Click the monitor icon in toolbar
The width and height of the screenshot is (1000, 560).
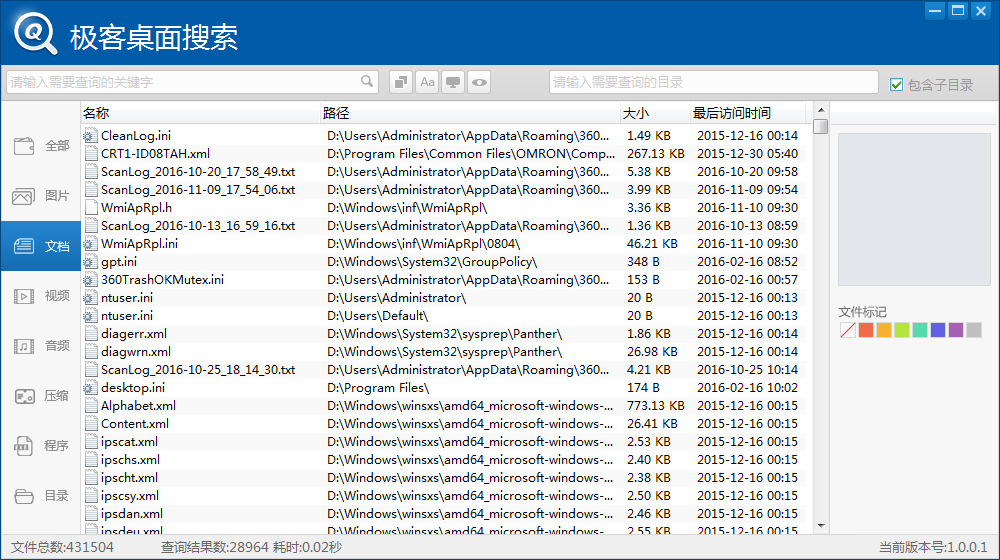click(x=453, y=82)
